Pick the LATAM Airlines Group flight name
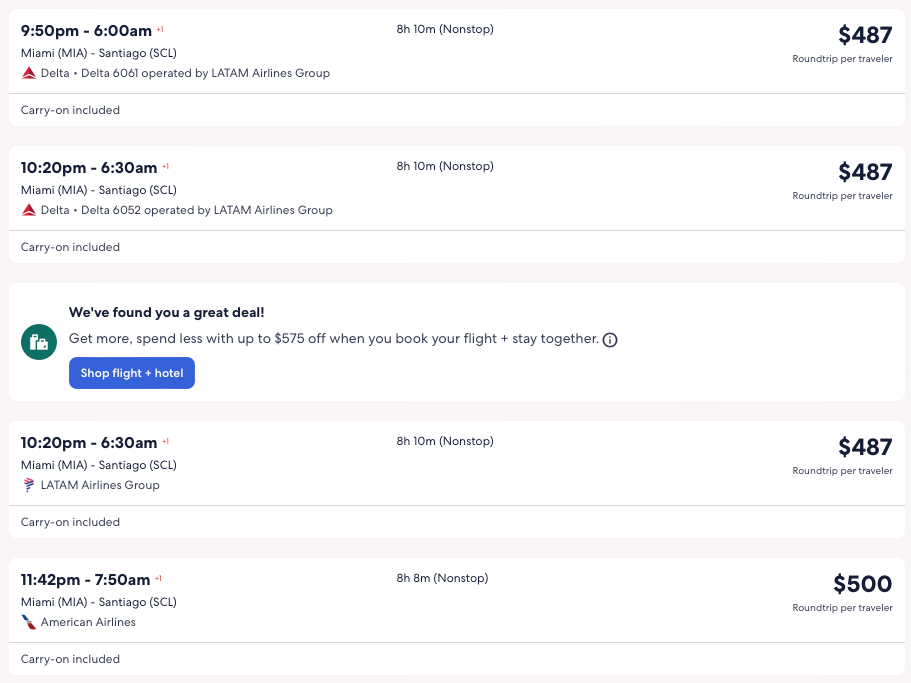This screenshot has width=911, height=683. (x=100, y=485)
